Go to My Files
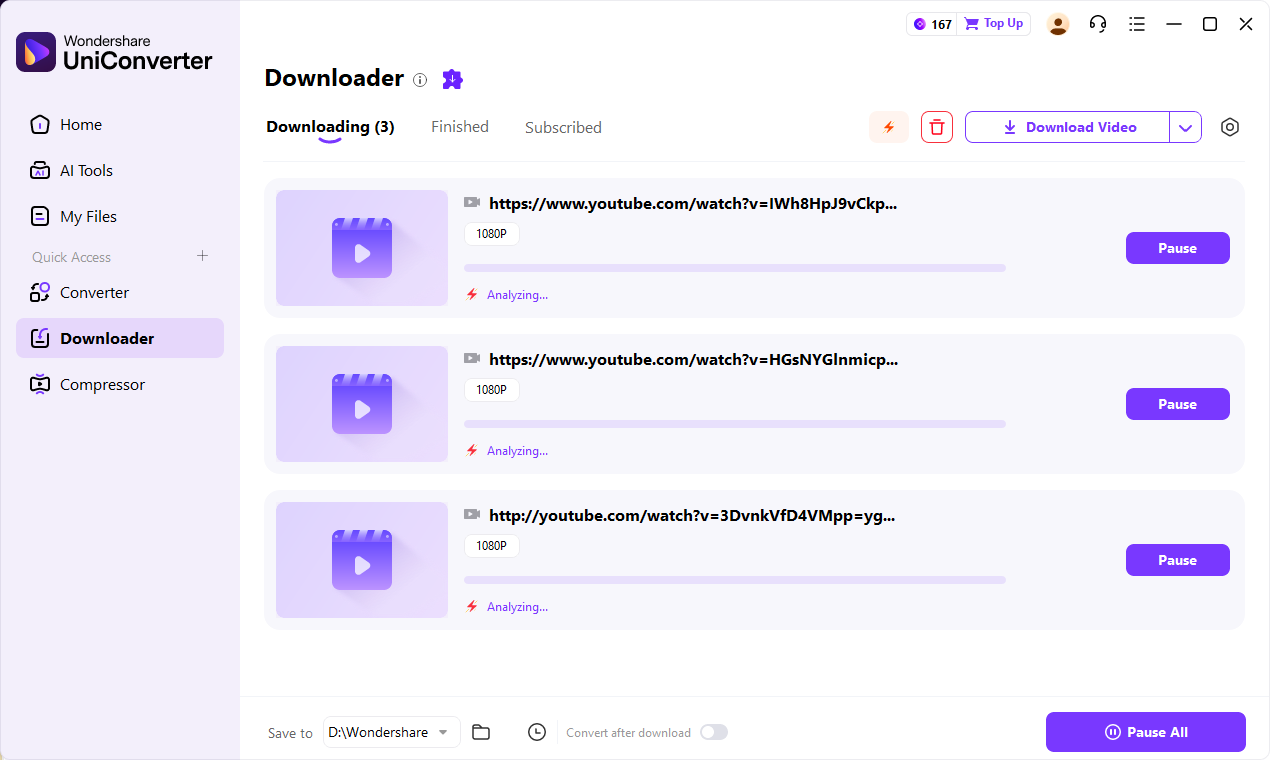 click(120, 217)
